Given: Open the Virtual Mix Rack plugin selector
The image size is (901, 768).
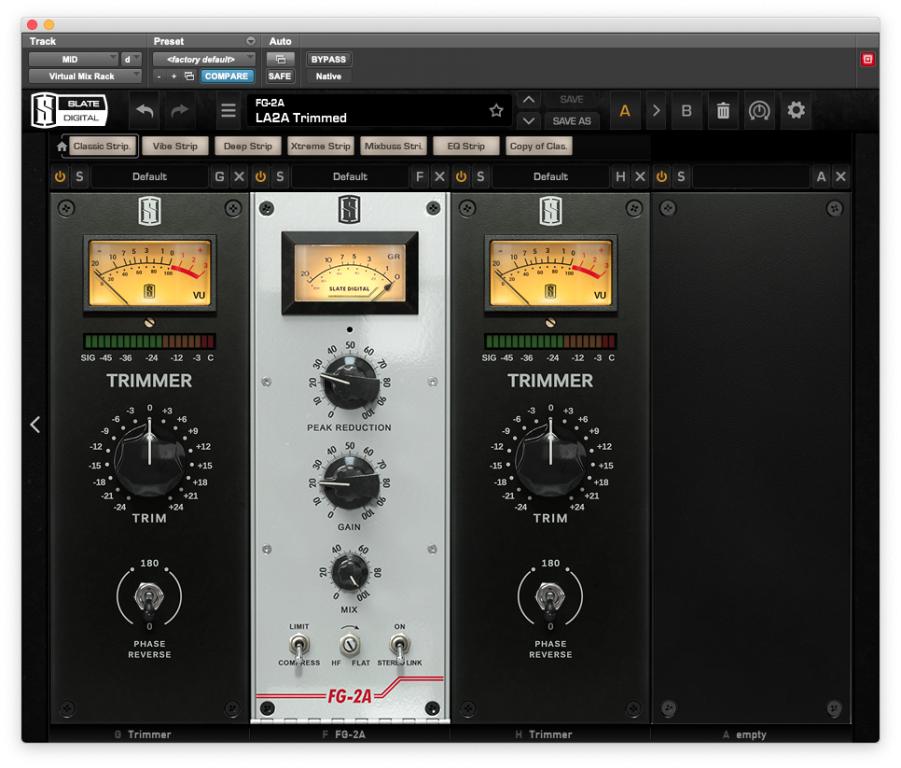Looking at the screenshot, I should tap(85, 76).
